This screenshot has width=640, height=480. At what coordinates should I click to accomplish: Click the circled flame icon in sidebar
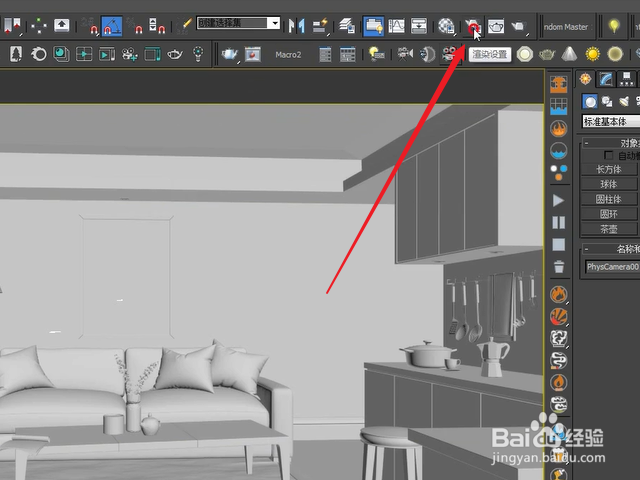point(558,129)
